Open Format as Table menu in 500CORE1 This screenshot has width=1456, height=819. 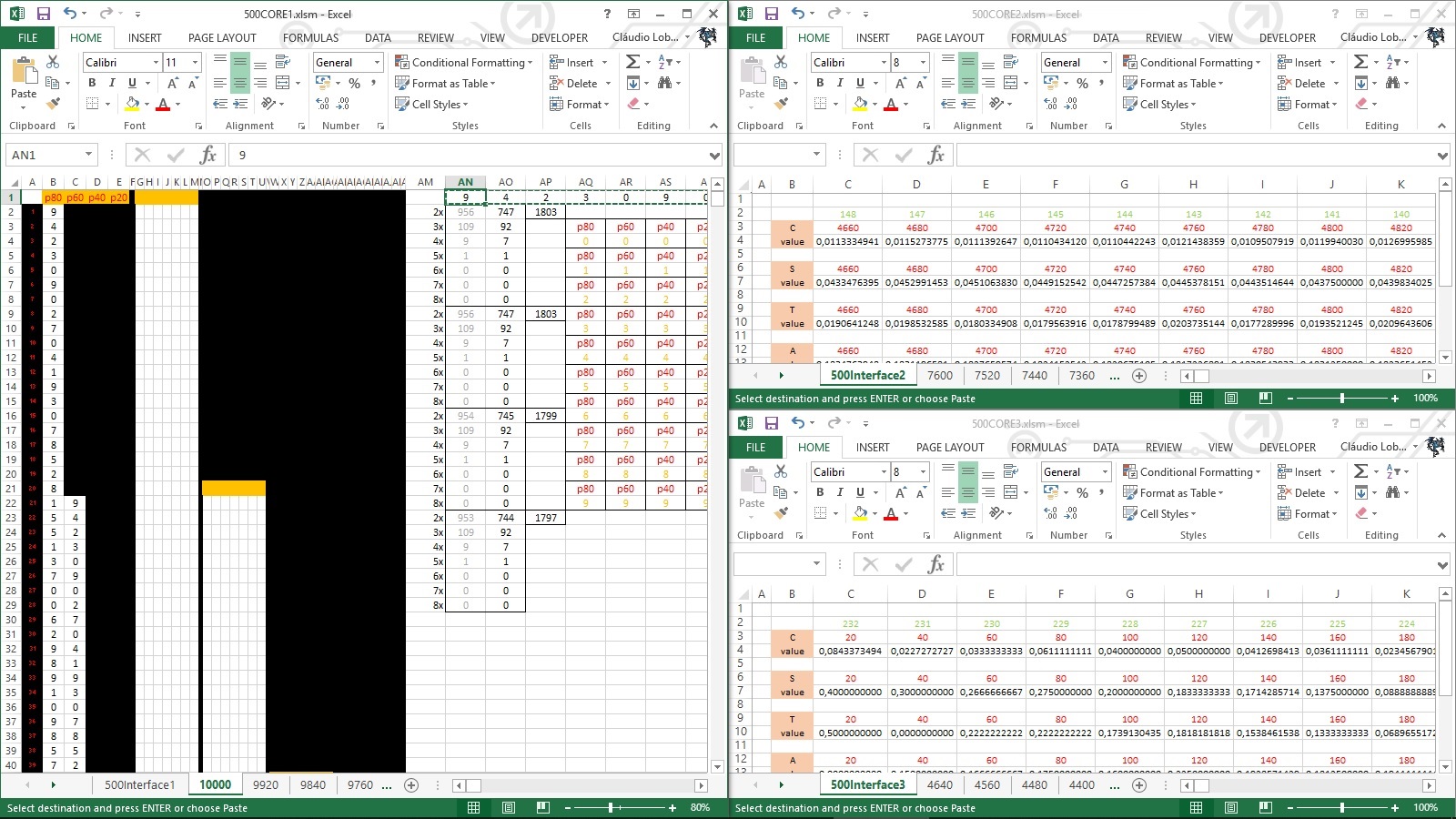[x=446, y=83]
